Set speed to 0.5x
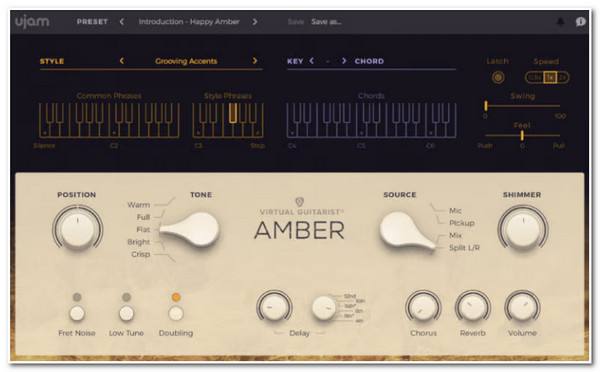 [534, 77]
